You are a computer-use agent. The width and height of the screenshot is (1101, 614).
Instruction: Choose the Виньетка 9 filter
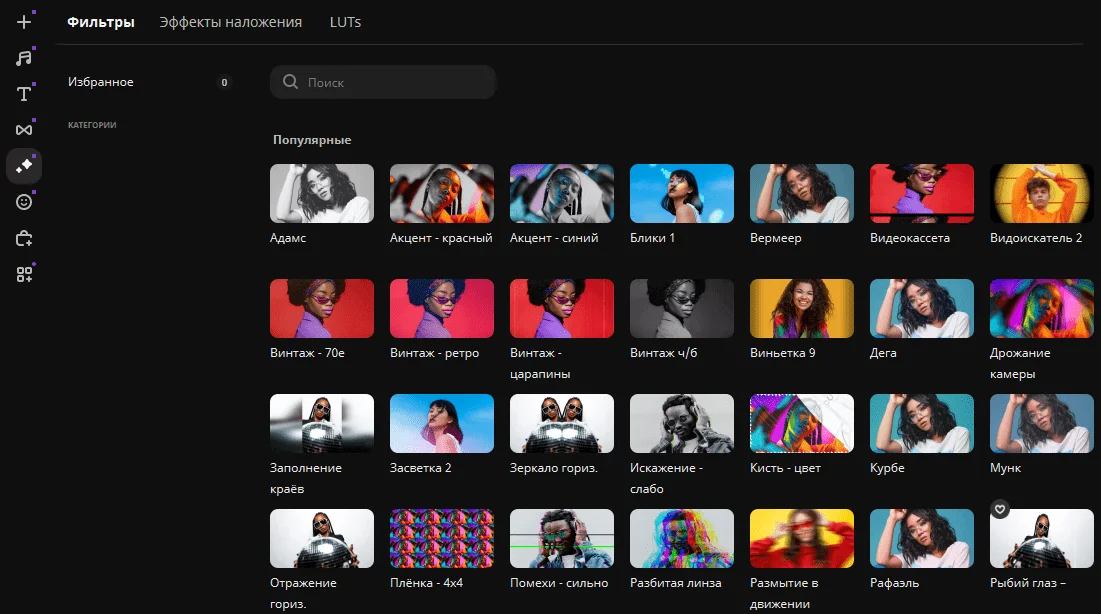click(x=802, y=308)
